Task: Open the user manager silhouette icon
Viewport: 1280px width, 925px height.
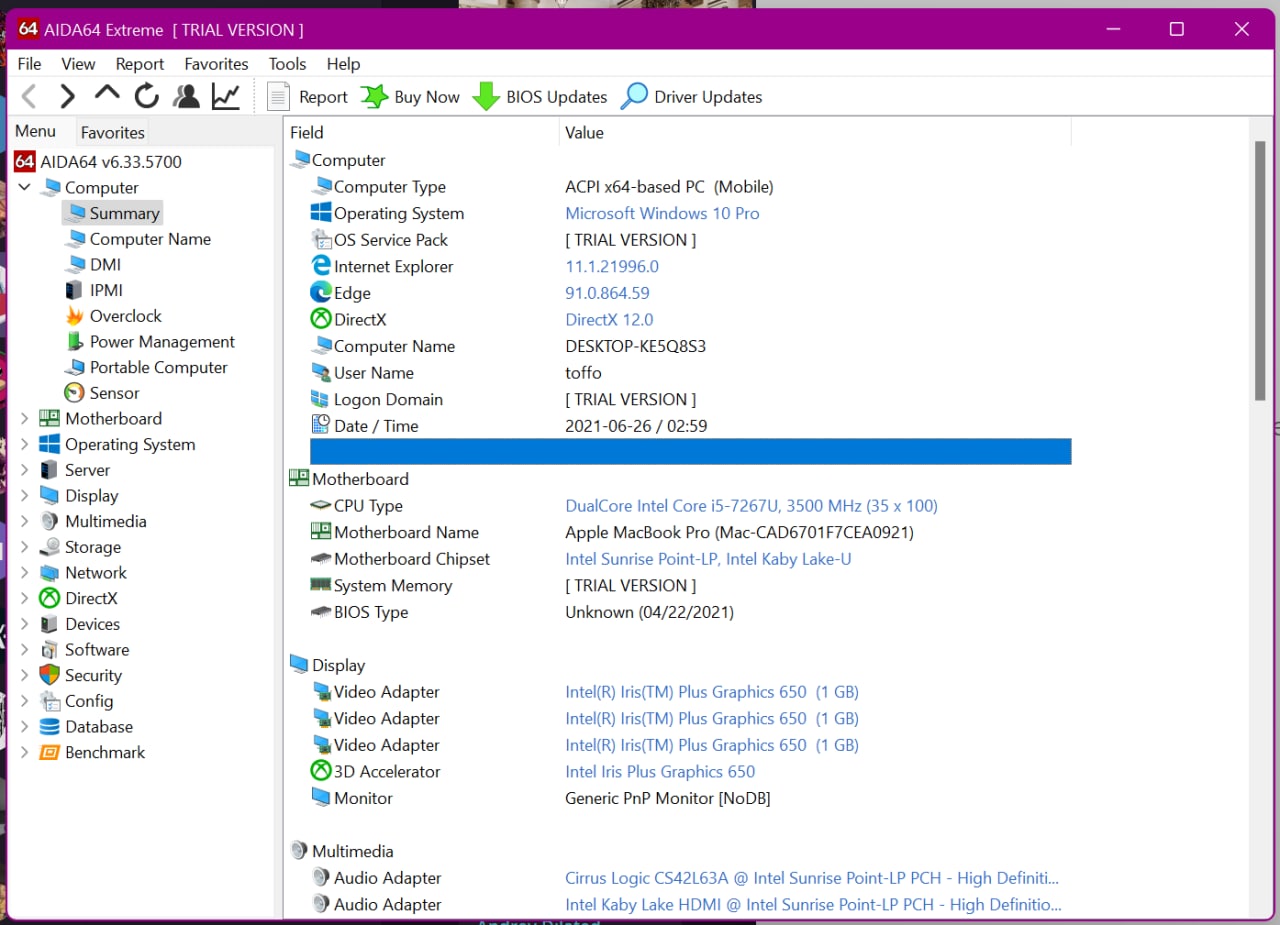Action: point(186,97)
